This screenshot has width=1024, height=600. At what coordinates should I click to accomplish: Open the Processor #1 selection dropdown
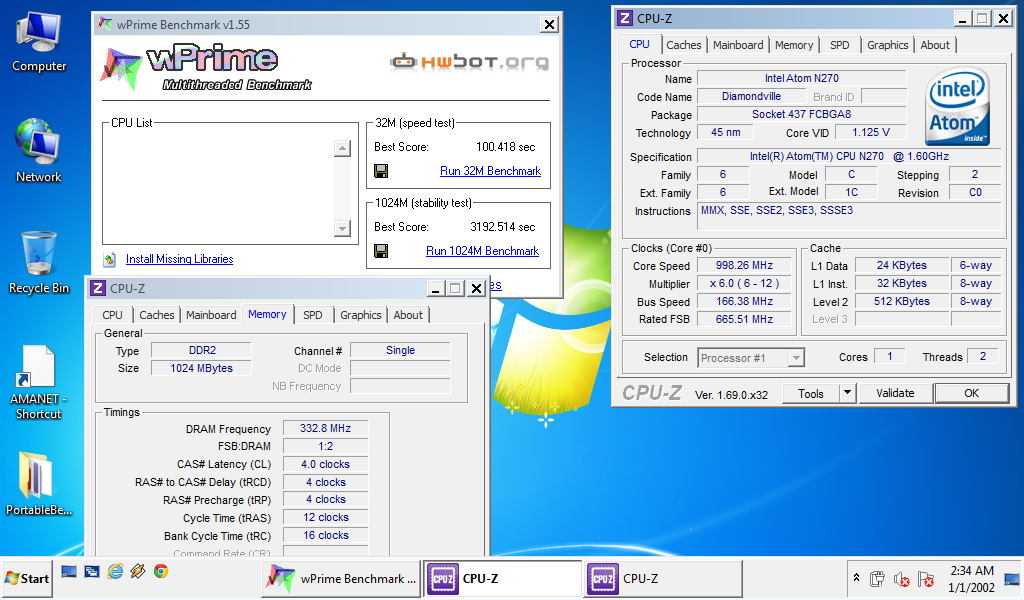[x=751, y=358]
